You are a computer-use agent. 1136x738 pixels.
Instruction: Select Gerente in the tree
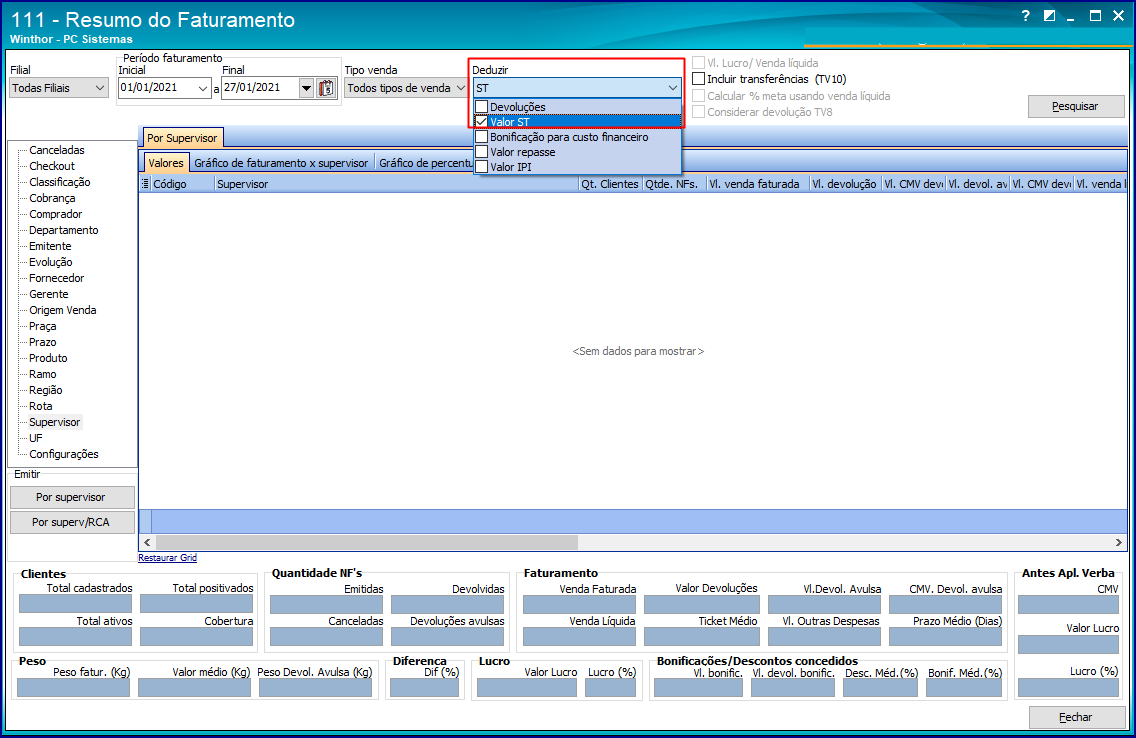(x=49, y=294)
